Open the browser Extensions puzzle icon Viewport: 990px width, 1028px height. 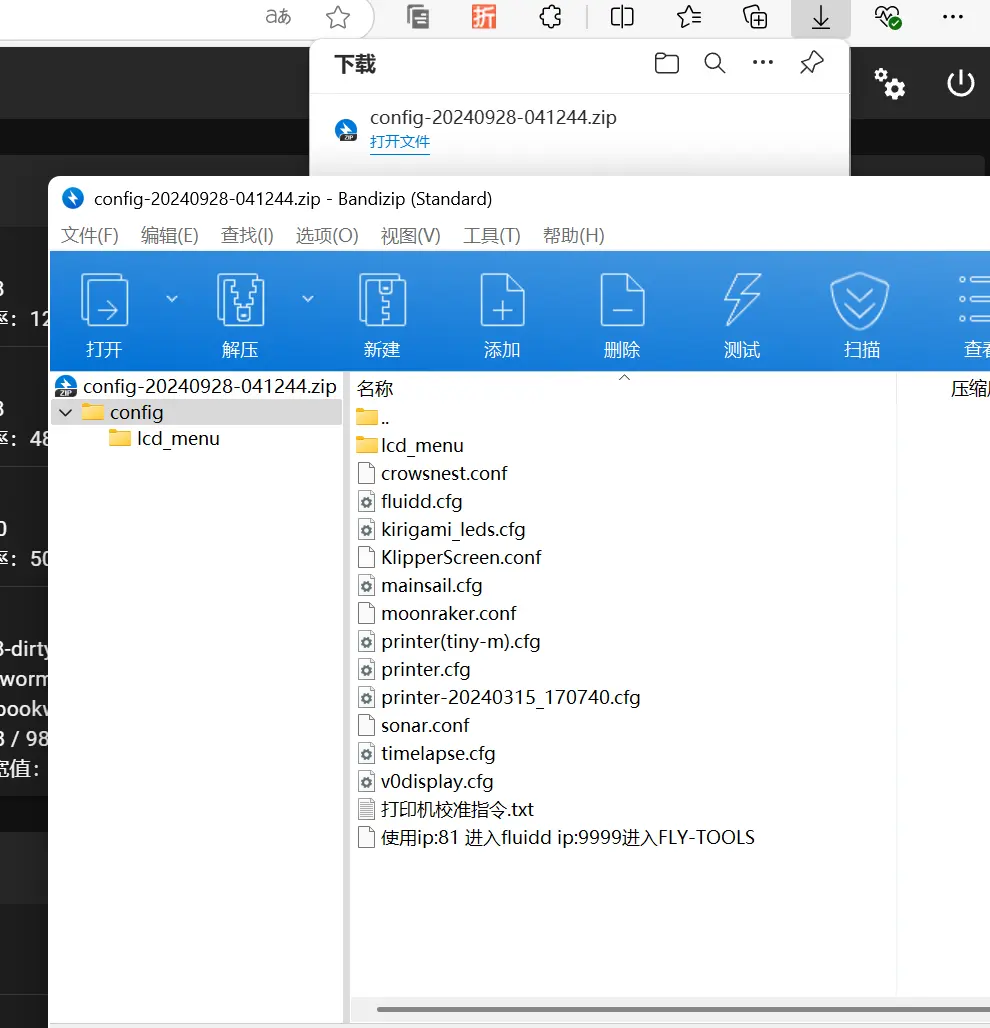tap(550, 17)
